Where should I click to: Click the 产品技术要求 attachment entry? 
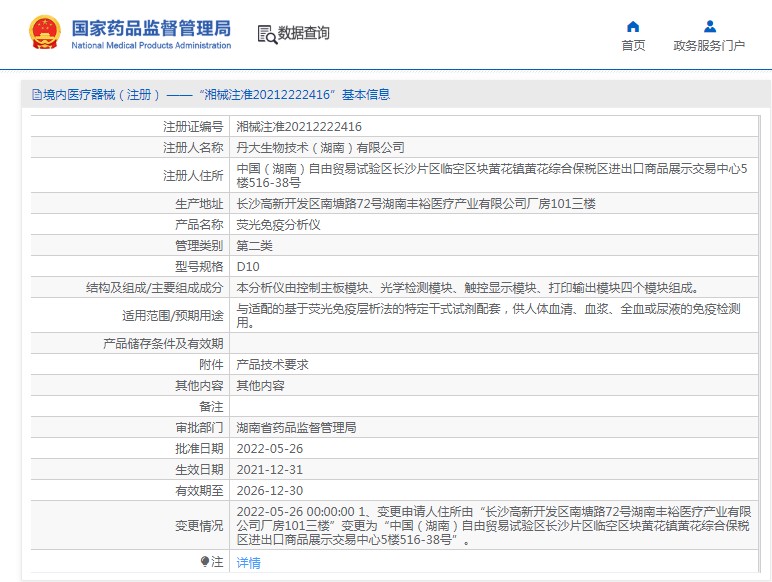coord(272,365)
